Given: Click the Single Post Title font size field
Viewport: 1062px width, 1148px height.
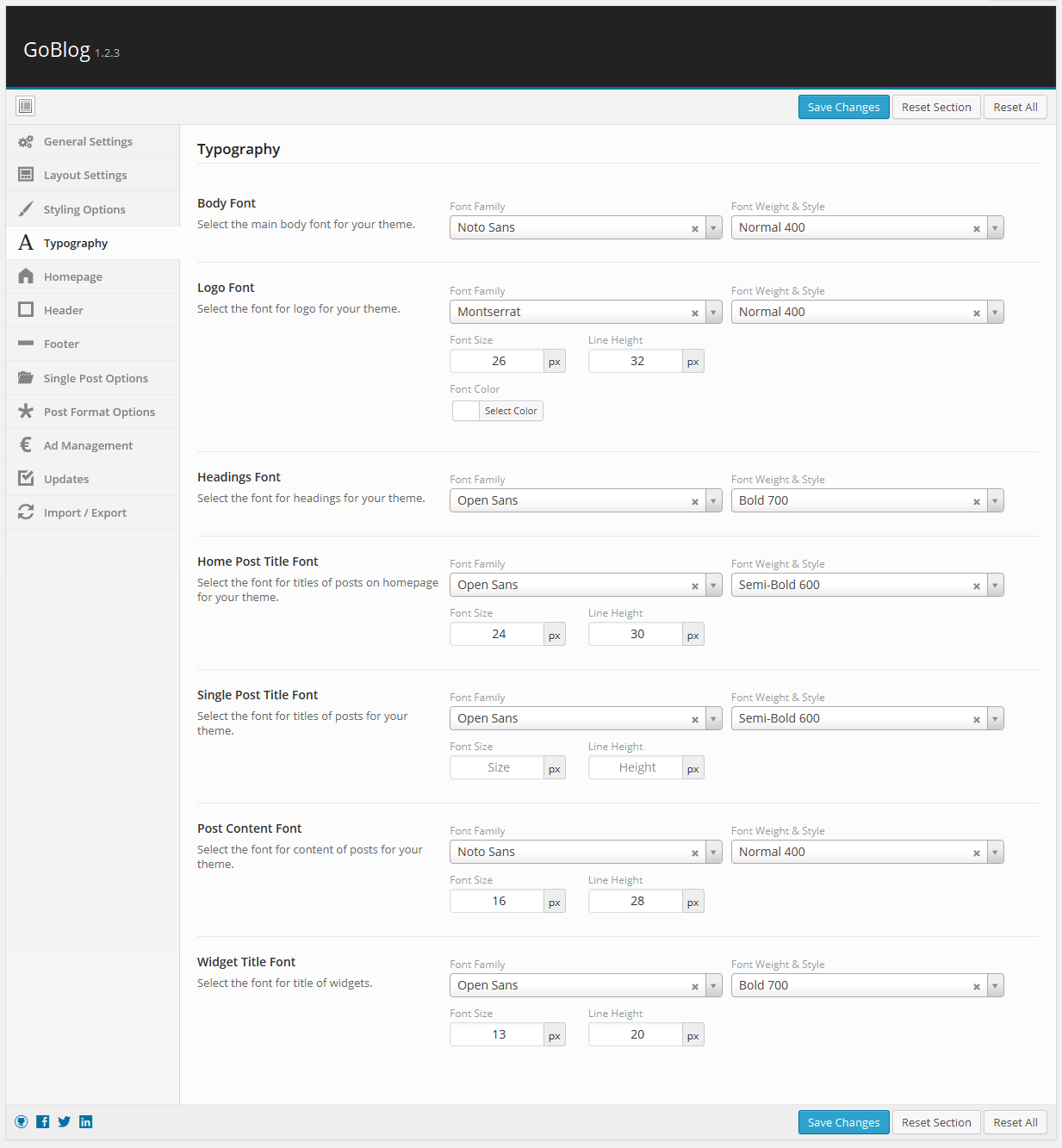Looking at the screenshot, I should coord(498,767).
